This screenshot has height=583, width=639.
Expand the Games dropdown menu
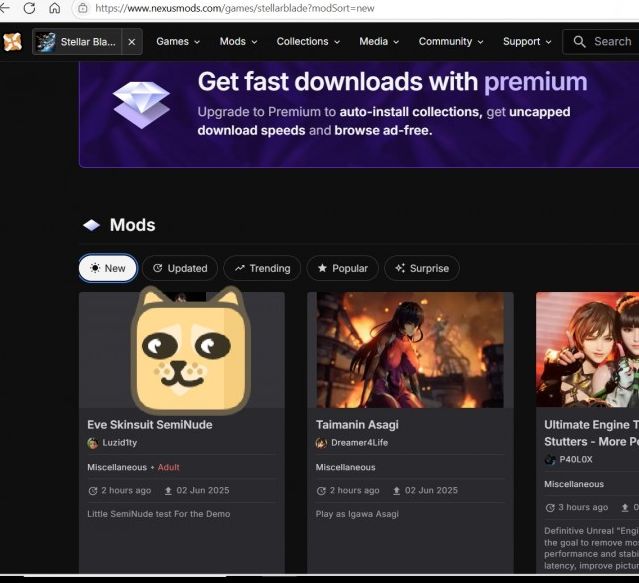pos(178,42)
